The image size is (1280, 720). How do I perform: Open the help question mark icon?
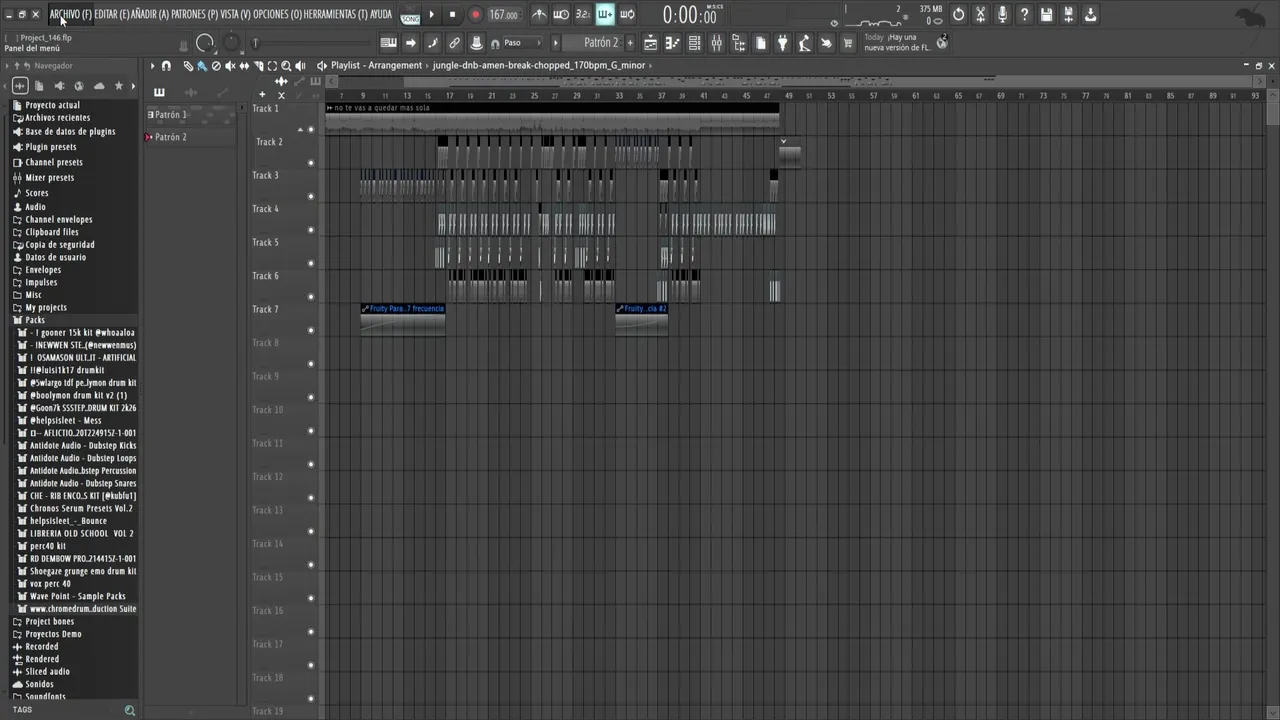tap(1024, 15)
